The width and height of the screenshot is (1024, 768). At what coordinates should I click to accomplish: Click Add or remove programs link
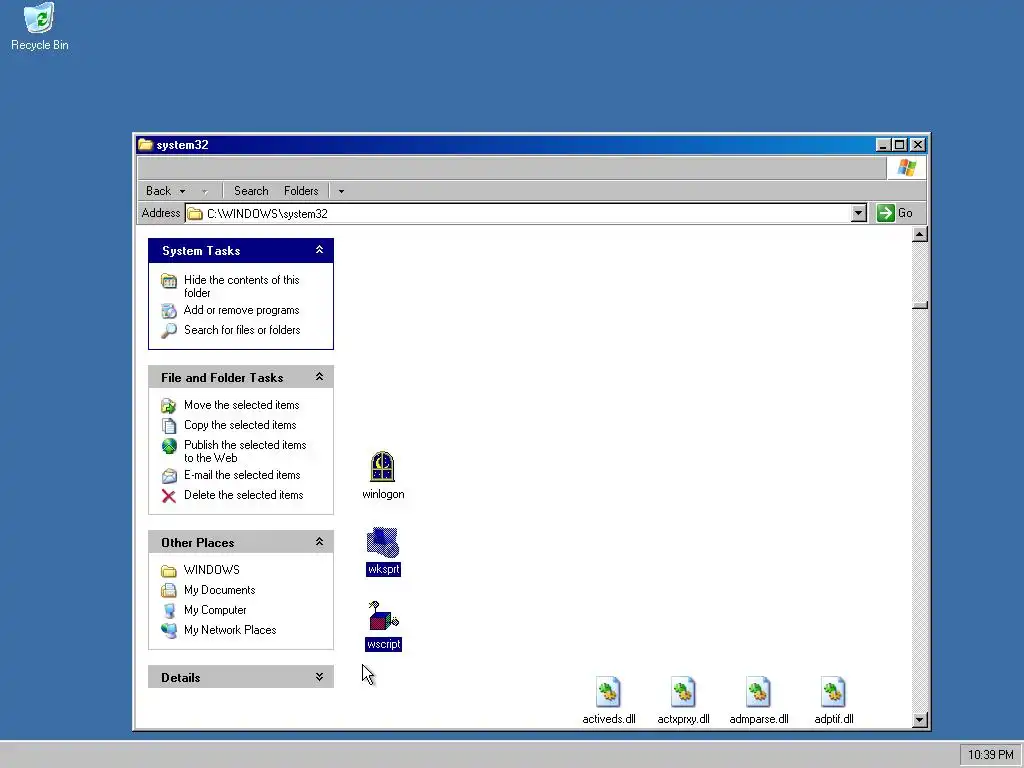click(242, 310)
